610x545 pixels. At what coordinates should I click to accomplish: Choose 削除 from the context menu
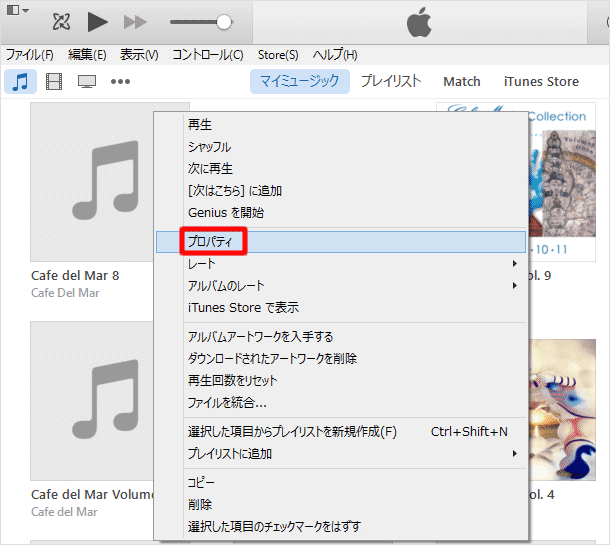pyautogui.click(x=341, y=505)
